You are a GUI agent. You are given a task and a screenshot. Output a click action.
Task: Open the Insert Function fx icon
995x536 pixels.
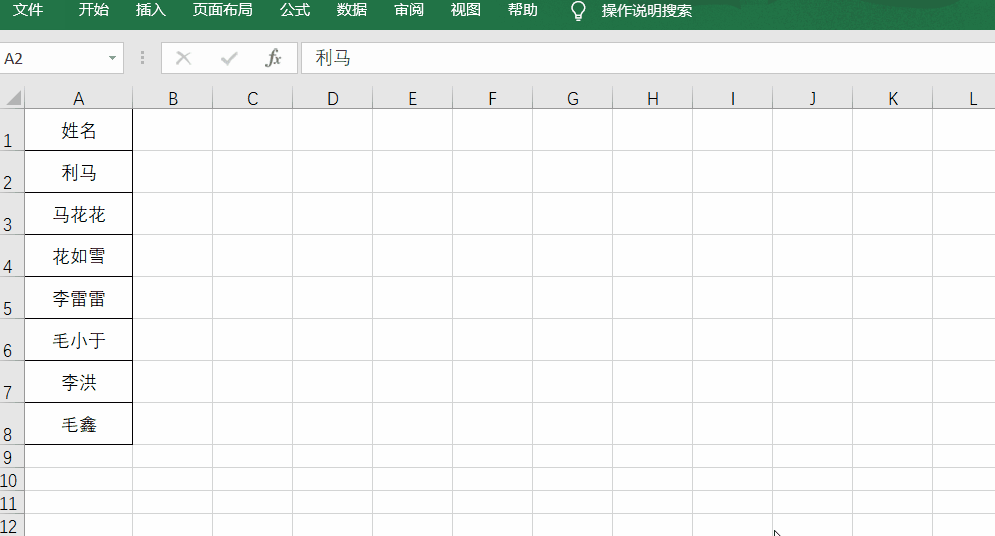coord(273,58)
